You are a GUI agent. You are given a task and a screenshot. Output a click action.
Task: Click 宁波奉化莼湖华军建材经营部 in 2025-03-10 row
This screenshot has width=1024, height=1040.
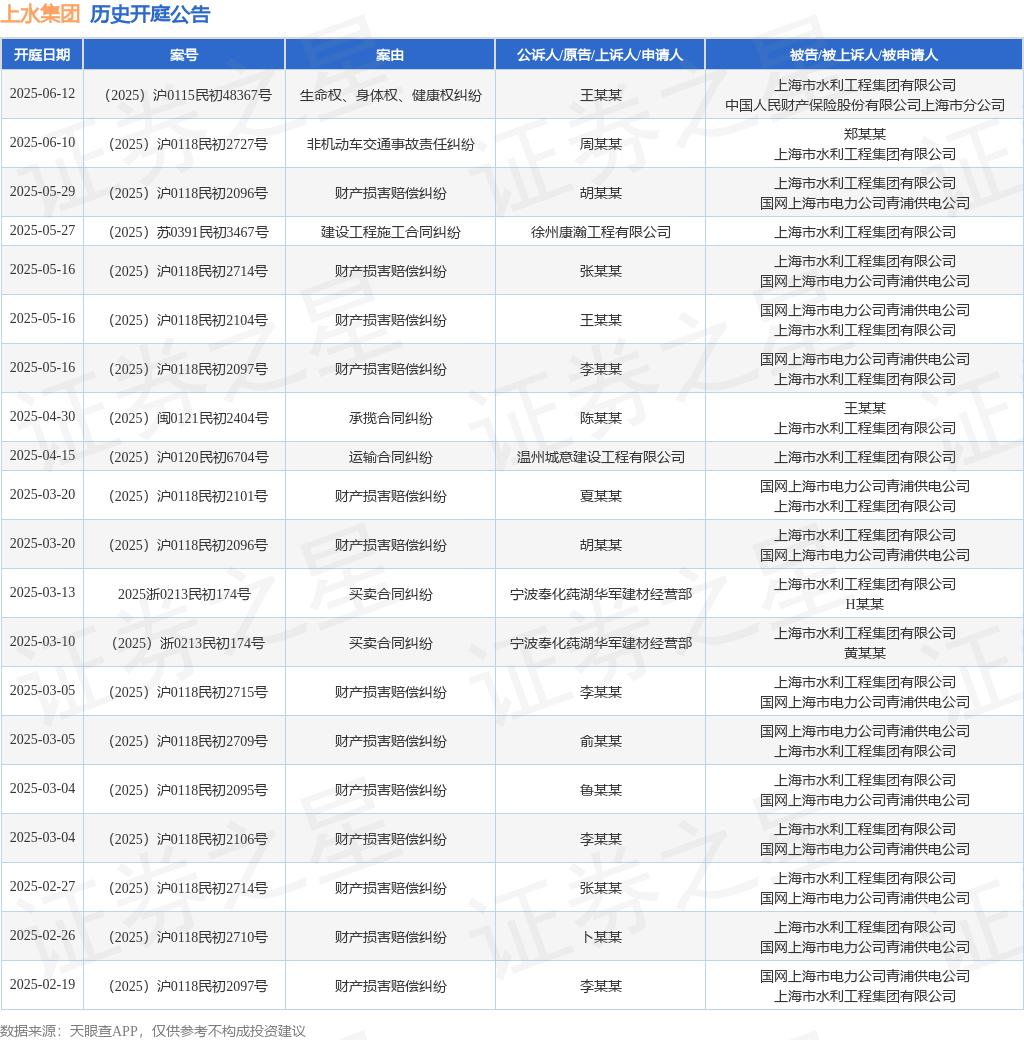(x=601, y=644)
